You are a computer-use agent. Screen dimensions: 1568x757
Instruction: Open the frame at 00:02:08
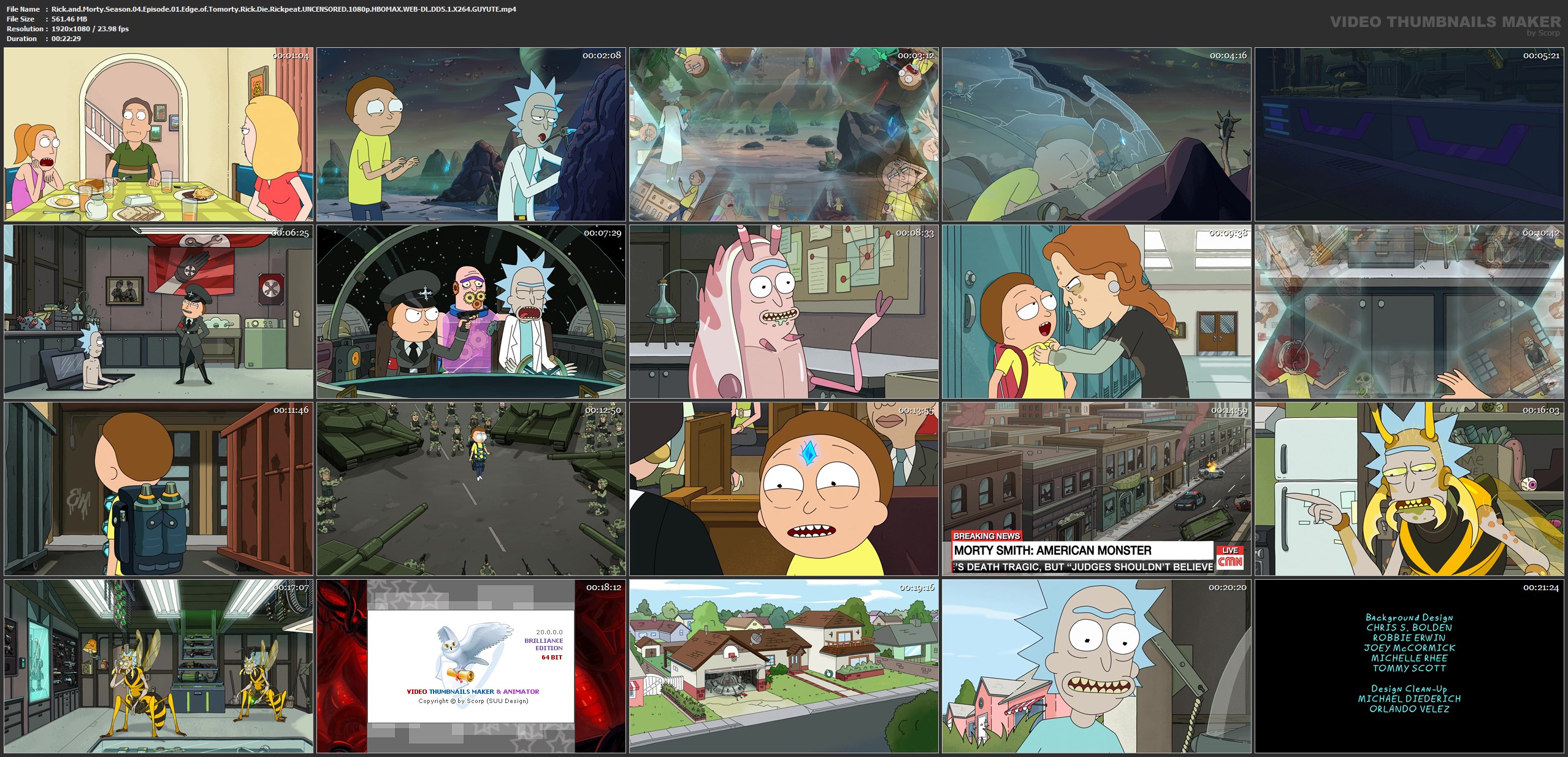pyautogui.click(x=471, y=134)
